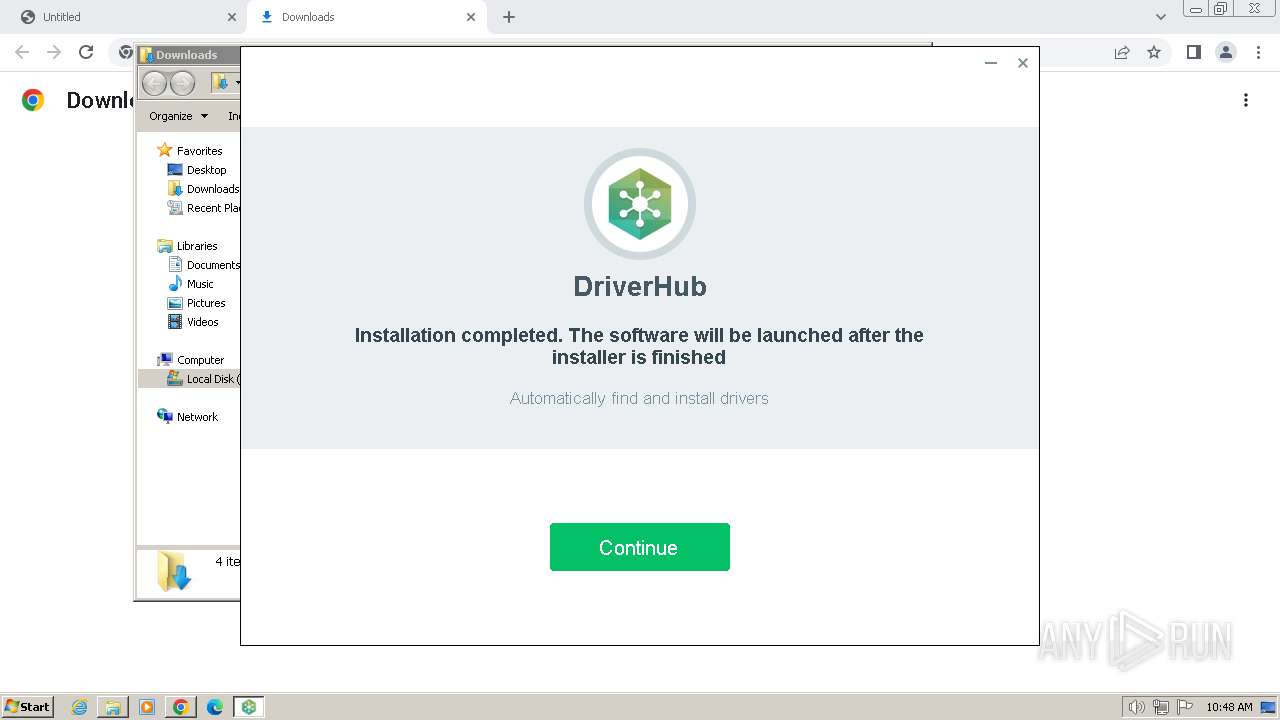Select Desktop in Explorer sidebar
The image size is (1280, 720).
[x=197, y=170]
